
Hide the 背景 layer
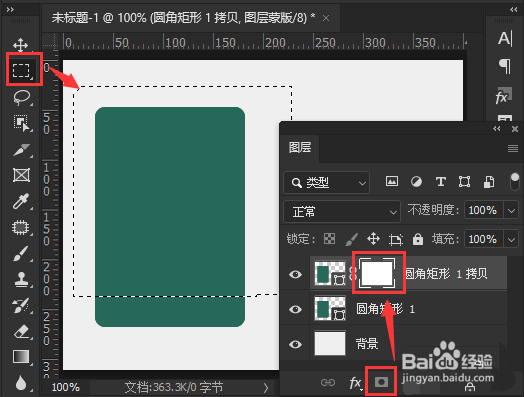tap(295, 344)
